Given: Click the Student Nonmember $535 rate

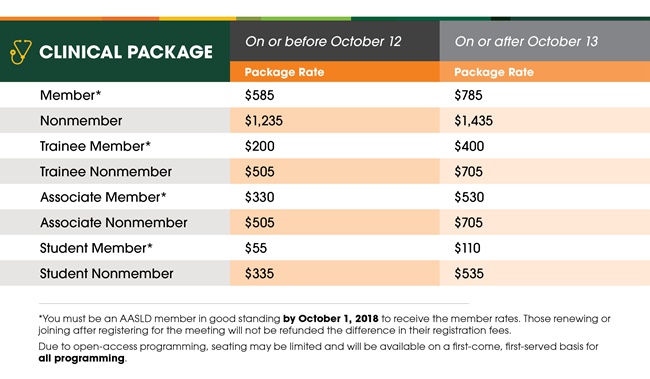Looking at the screenshot, I should coord(469,274).
